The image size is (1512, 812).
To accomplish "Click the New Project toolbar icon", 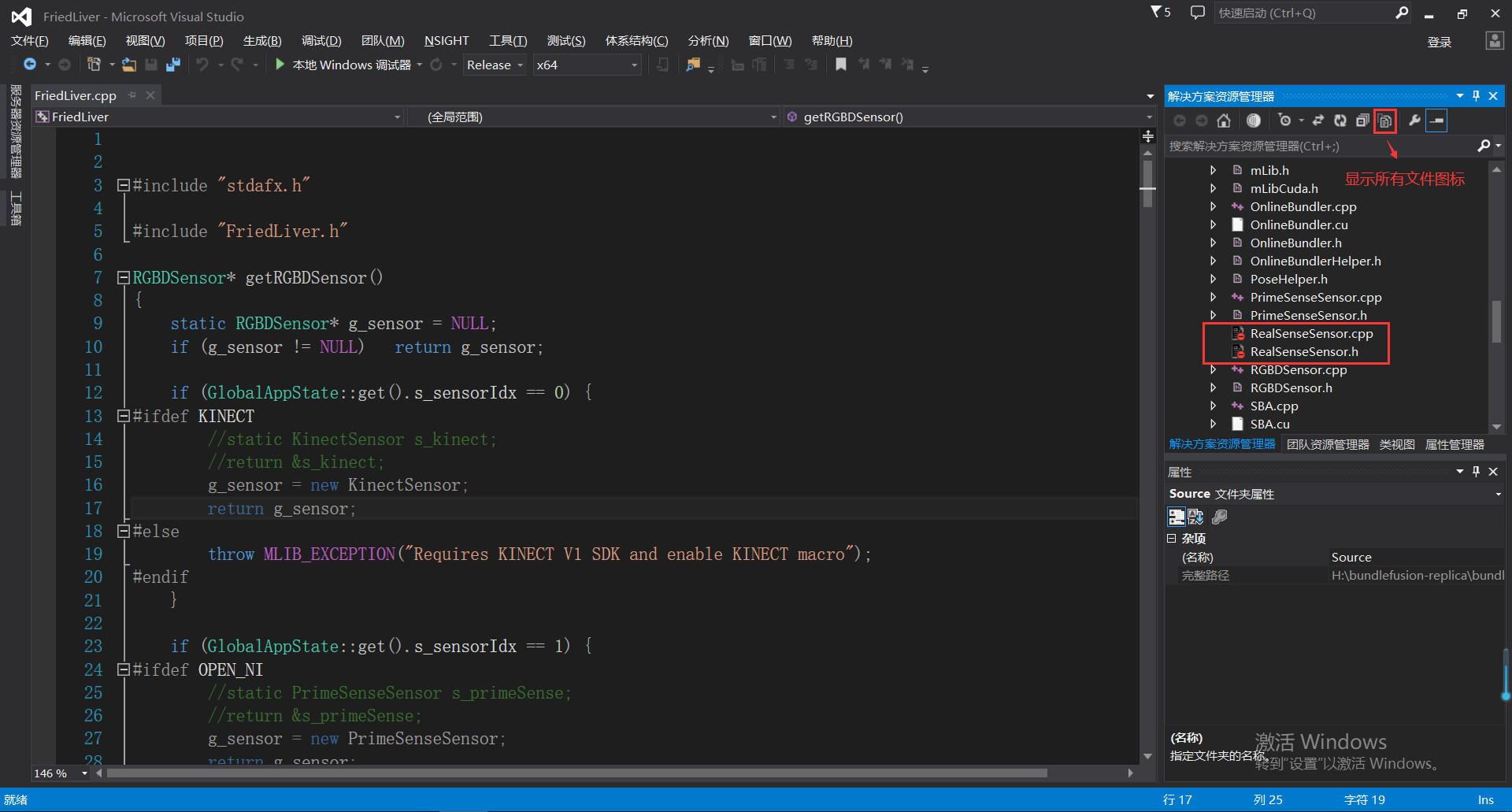I will pos(94,65).
